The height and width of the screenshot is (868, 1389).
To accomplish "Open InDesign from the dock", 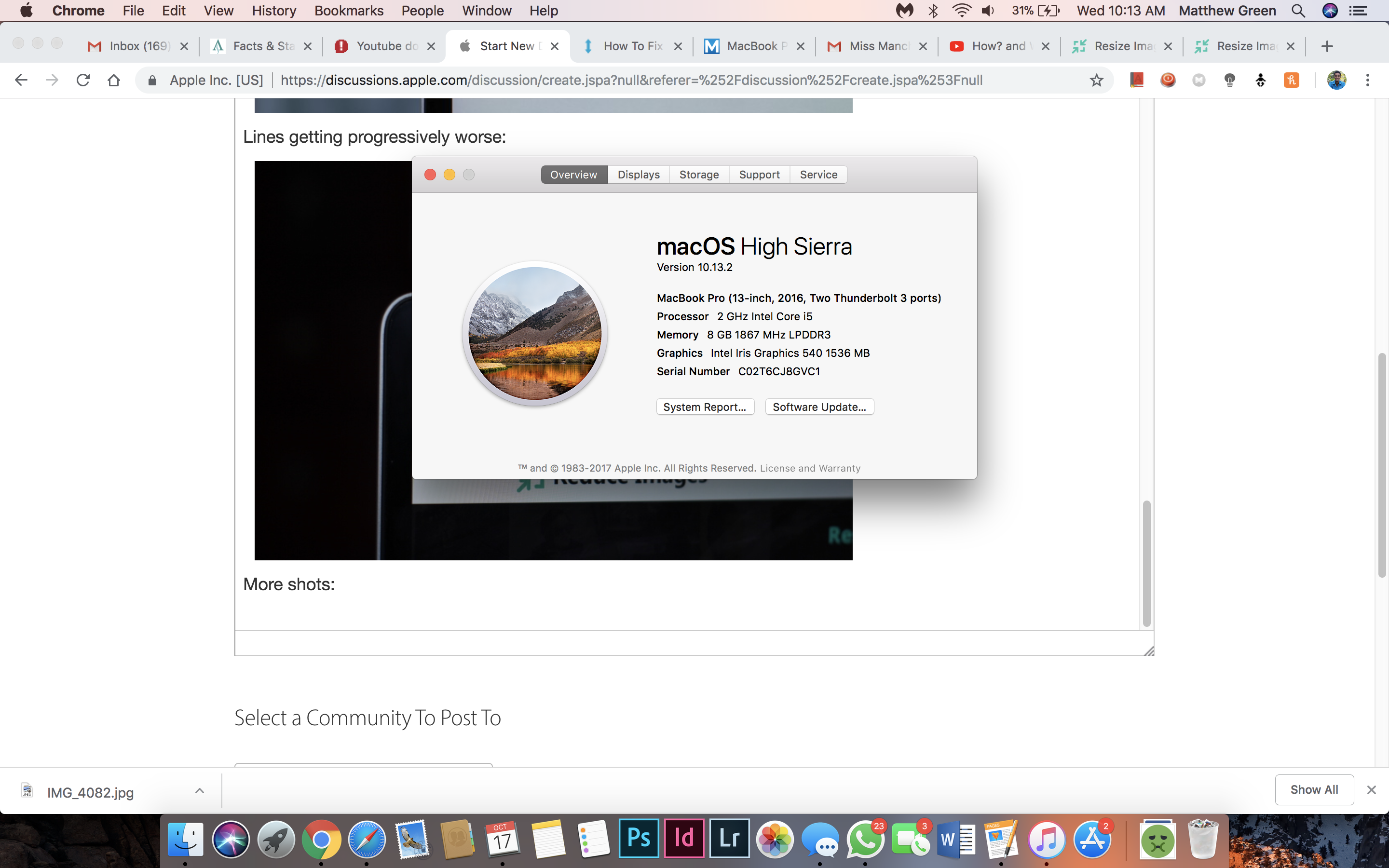I will point(683,838).
